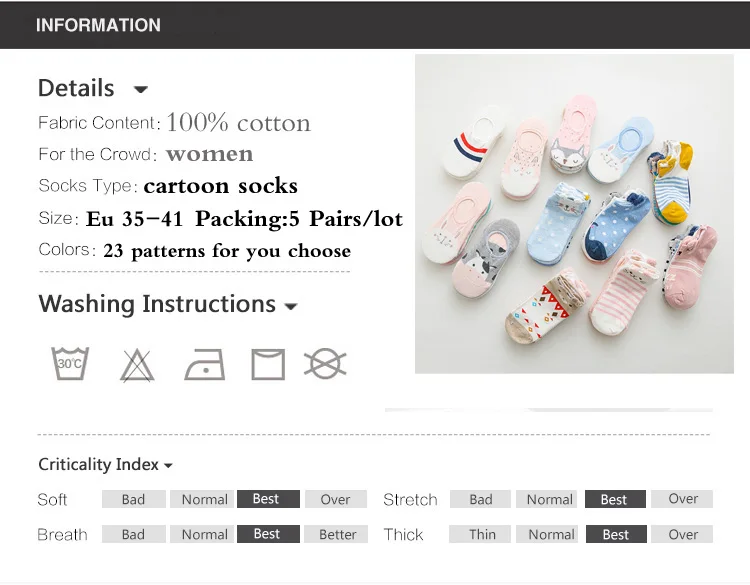
Task: Choose Thin option for Thick
Action: 482,534
